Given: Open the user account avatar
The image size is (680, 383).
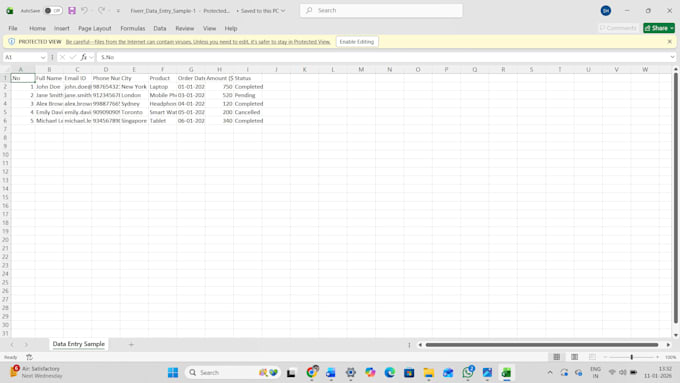Looking at the screenshot, I should pos(606,10).
